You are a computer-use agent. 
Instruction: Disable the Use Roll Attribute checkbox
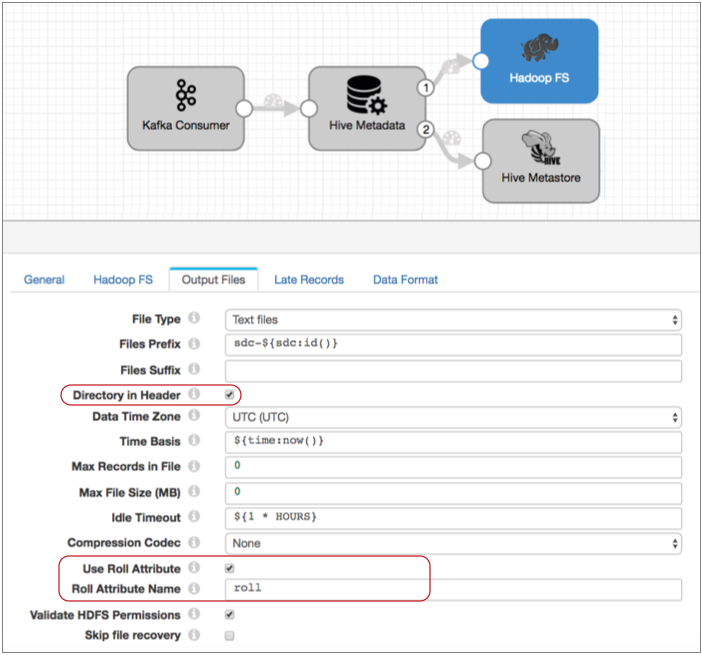(x=230, y=568)
